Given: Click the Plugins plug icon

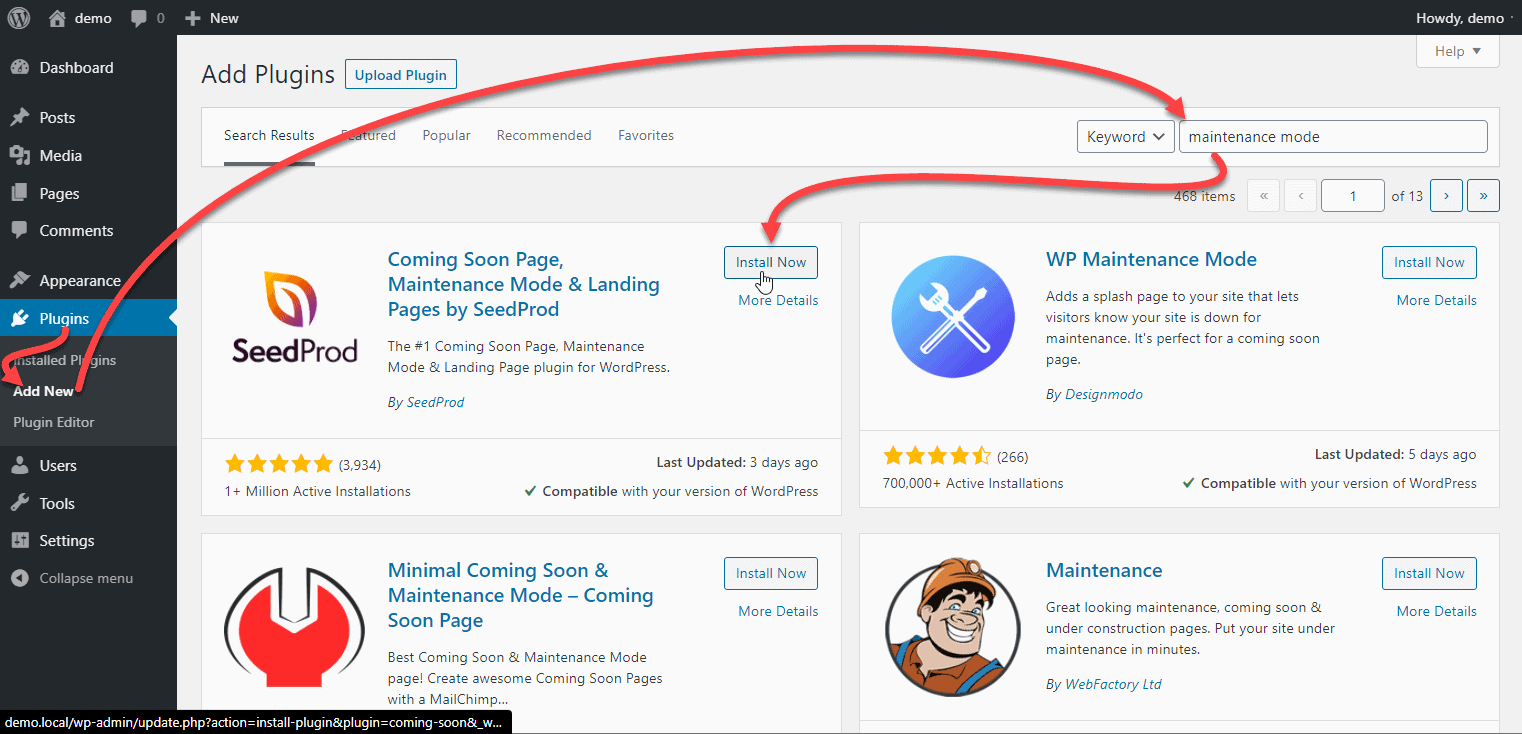Looking at the screenshot, I should 20,319.
